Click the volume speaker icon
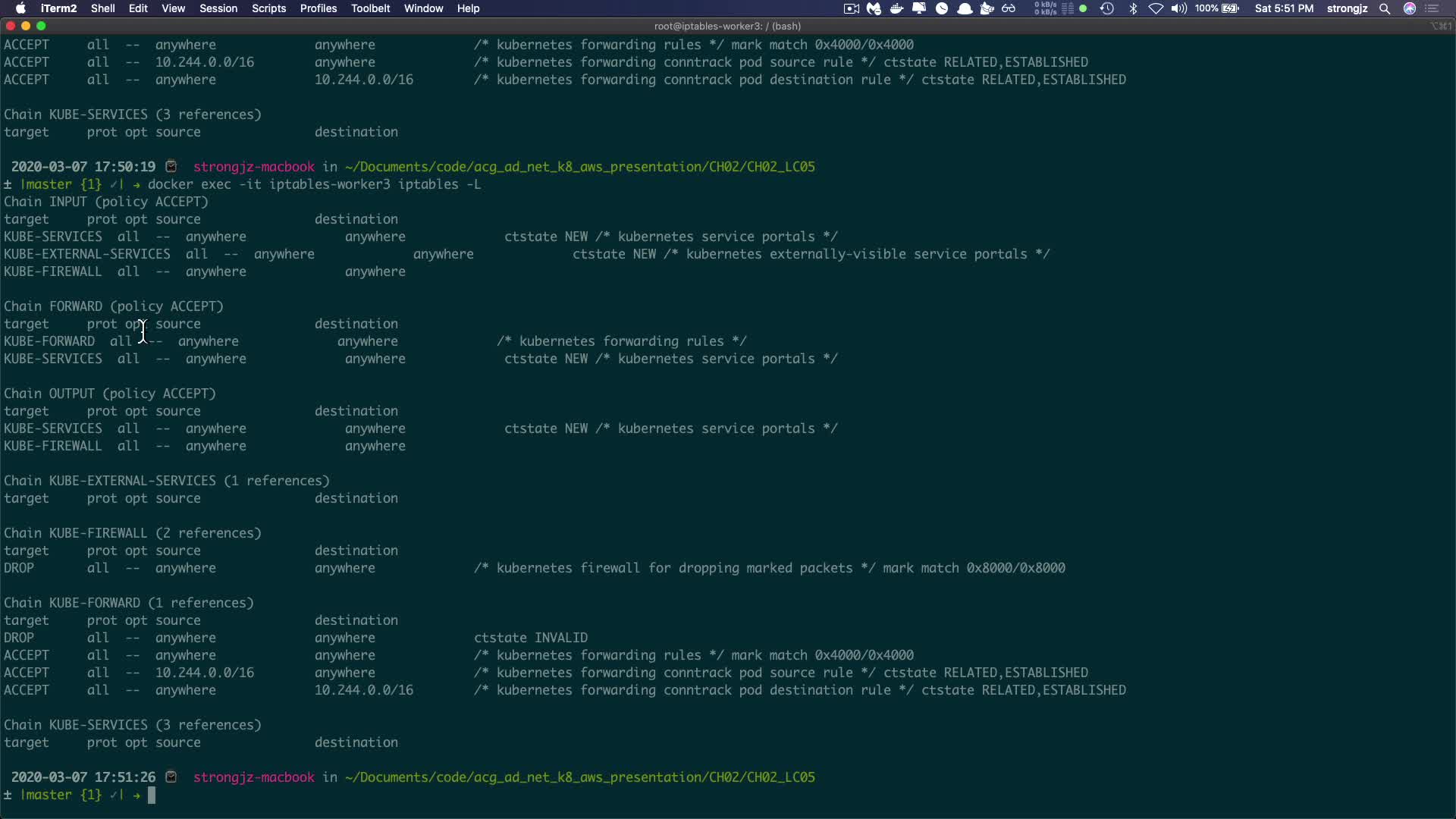 (1178, 8)
